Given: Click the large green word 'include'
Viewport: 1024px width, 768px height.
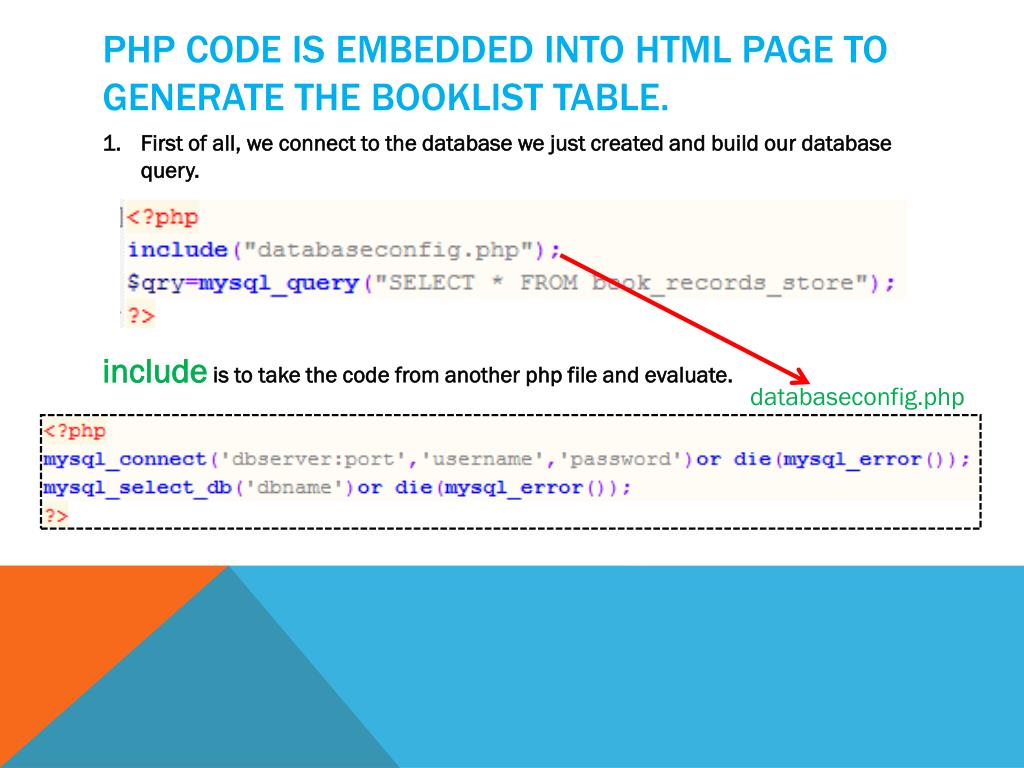Looking at the screenshot, I should point(155,372).
